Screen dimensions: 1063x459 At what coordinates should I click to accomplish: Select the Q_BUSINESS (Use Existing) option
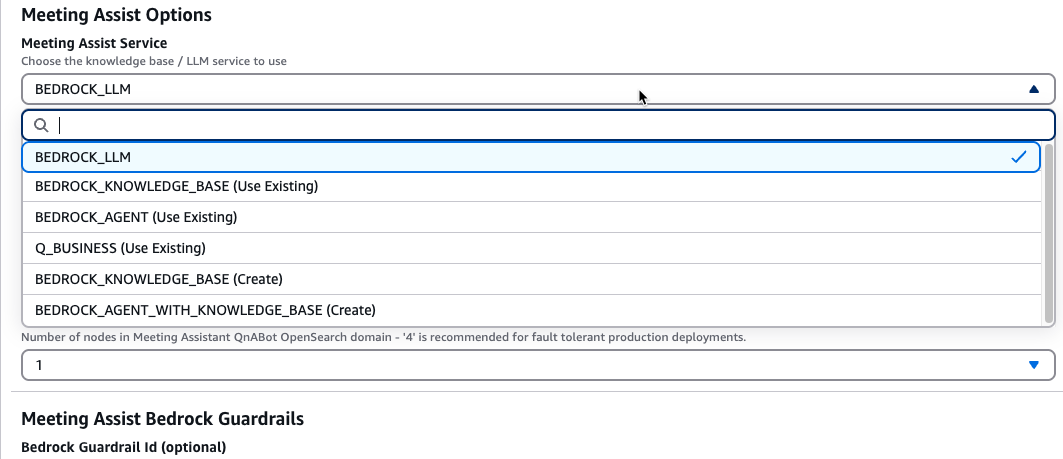point(532,248)
